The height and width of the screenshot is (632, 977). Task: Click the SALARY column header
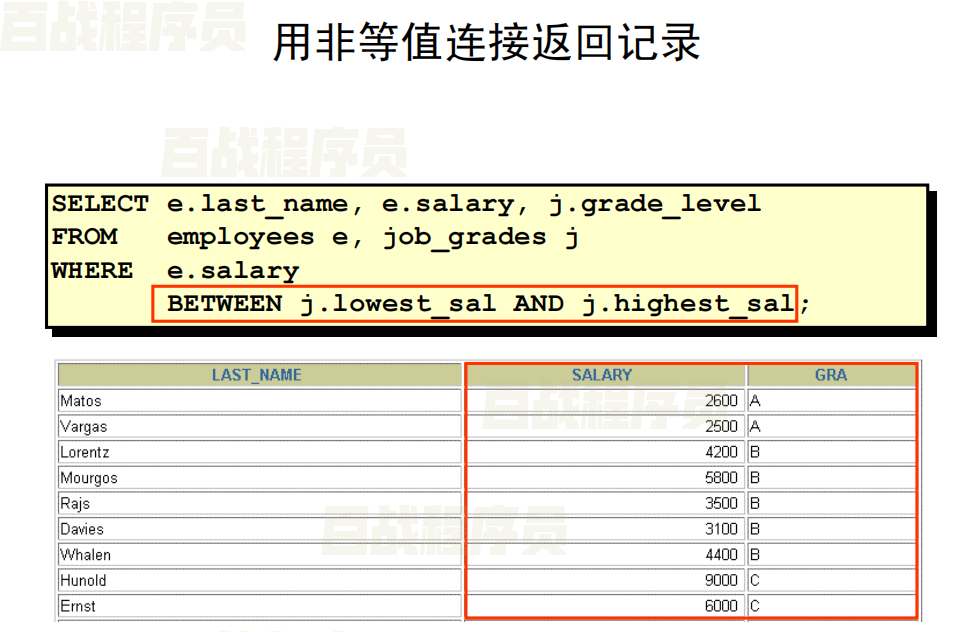(x=602, y=375)
